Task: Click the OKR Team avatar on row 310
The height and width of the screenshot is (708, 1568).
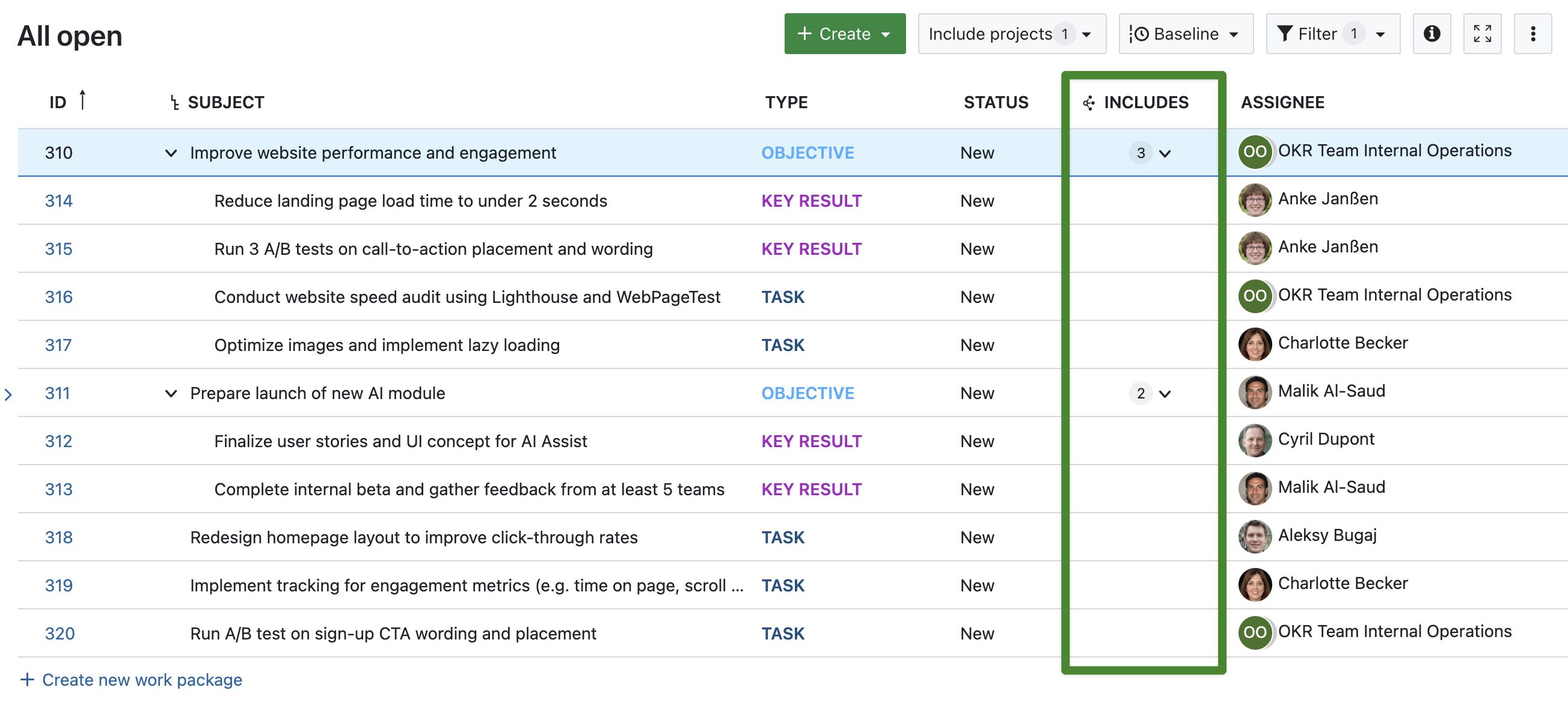Action: point(1255,152)
